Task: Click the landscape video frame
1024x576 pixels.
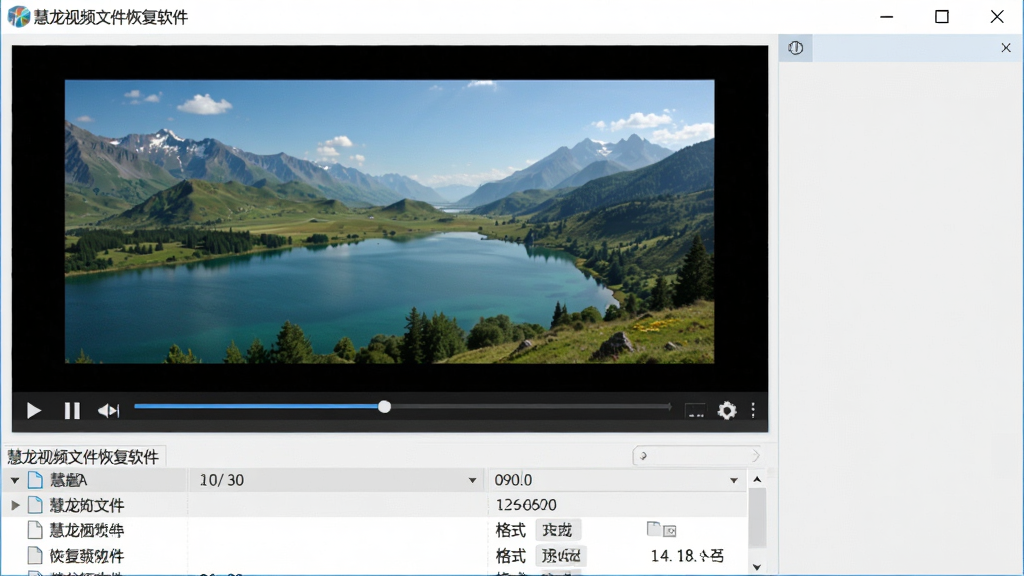Action: coord(389,221)
